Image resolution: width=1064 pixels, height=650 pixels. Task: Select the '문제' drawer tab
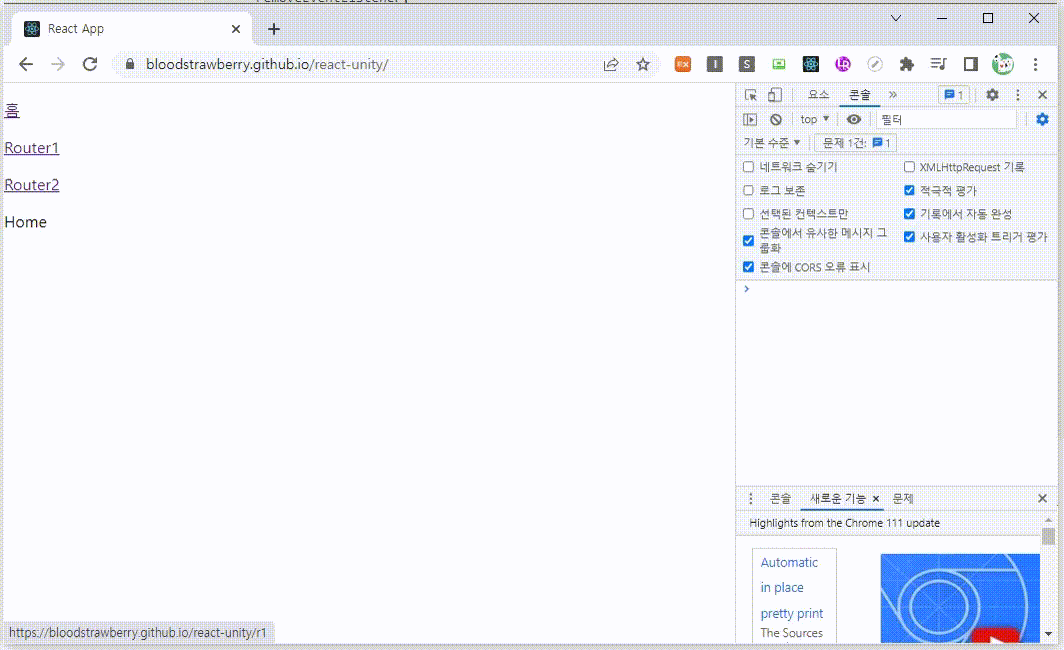(x=903, y=499)
